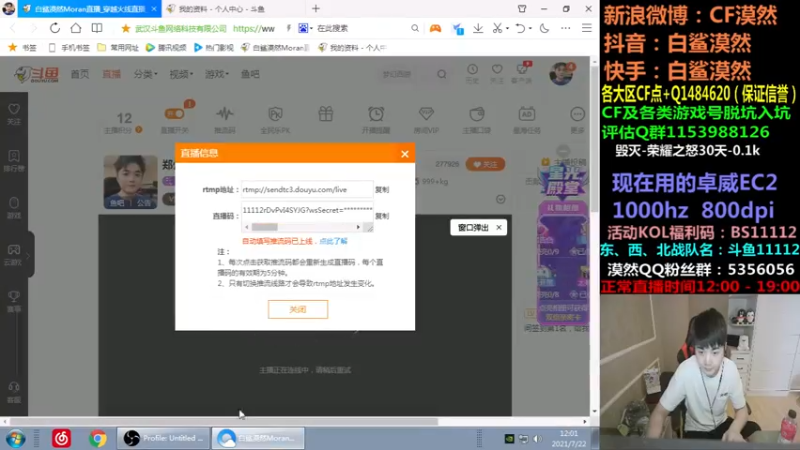Image resolution: width=800 pixels, height=450 pixels.
Task: Click orange 关注 follow button
Action: (x=485, y=164)
